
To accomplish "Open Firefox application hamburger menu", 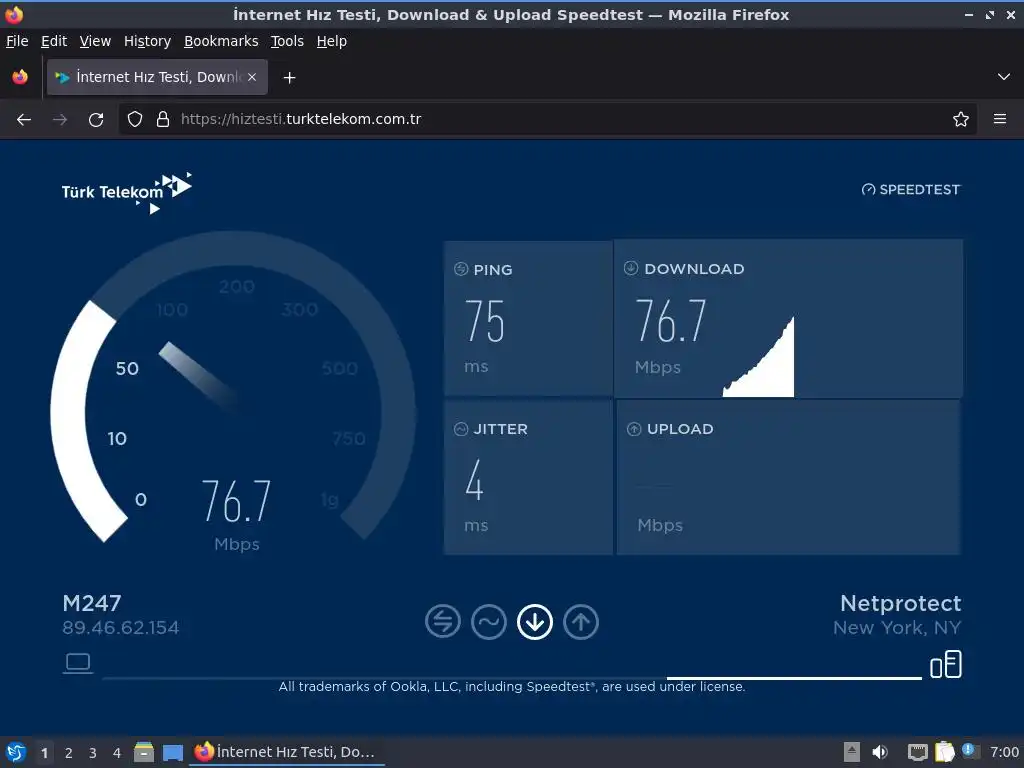I will [x=1000, y=120].
